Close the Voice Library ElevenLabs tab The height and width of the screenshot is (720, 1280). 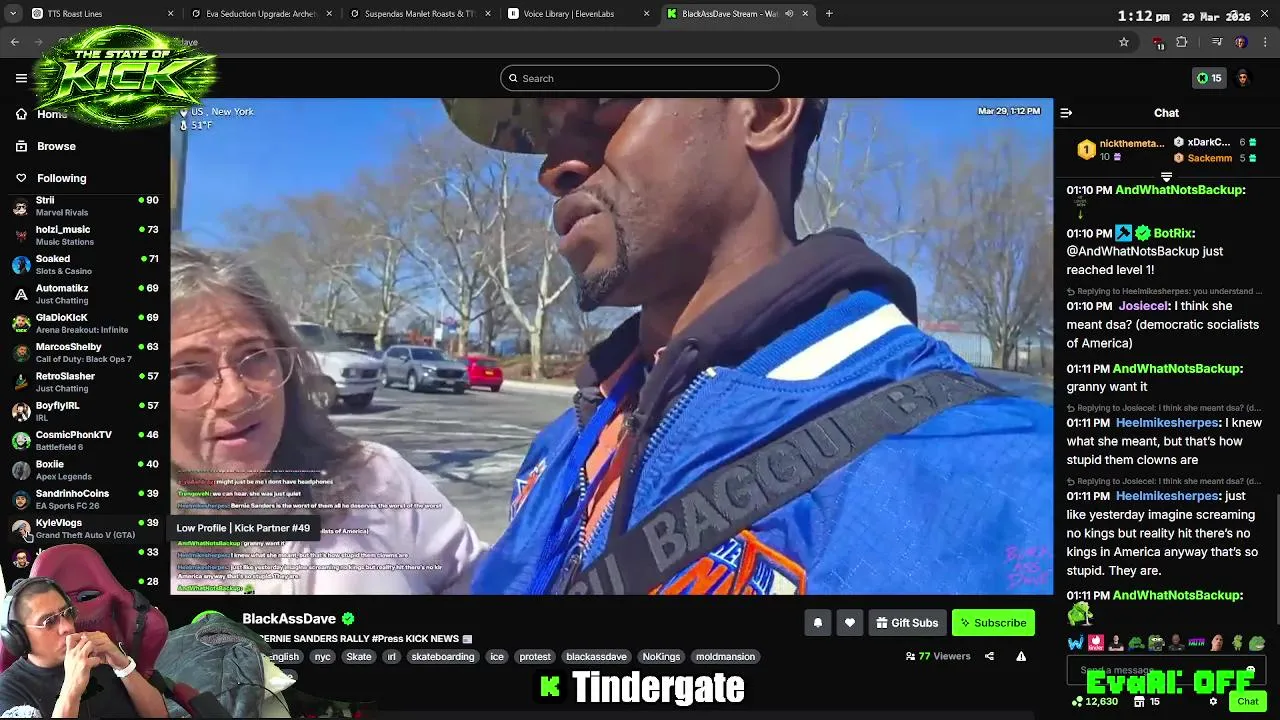tap(646, 14)
